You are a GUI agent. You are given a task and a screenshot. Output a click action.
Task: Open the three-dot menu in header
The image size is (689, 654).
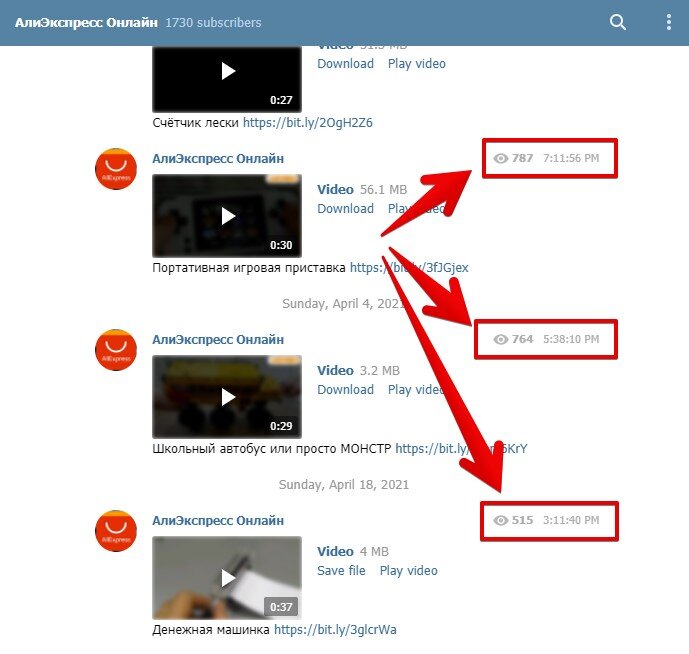pos(668,22)
